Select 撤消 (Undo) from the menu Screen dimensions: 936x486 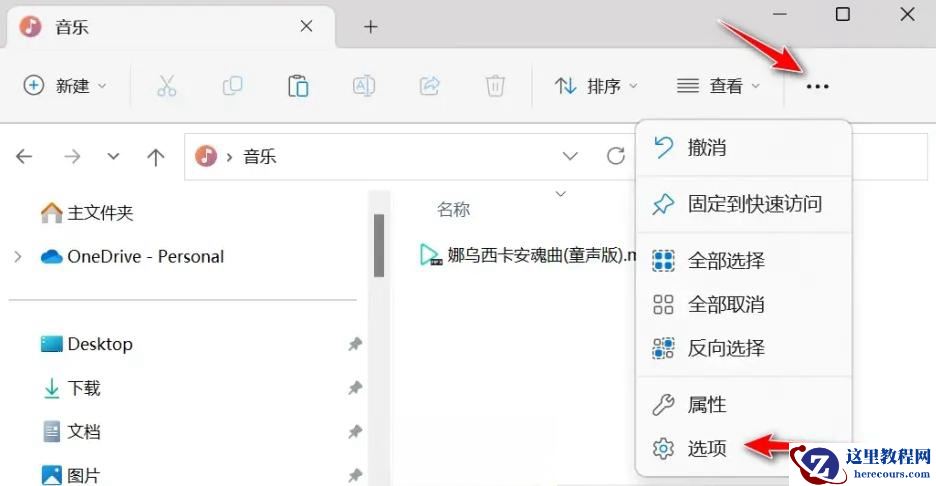click(744, 147)
